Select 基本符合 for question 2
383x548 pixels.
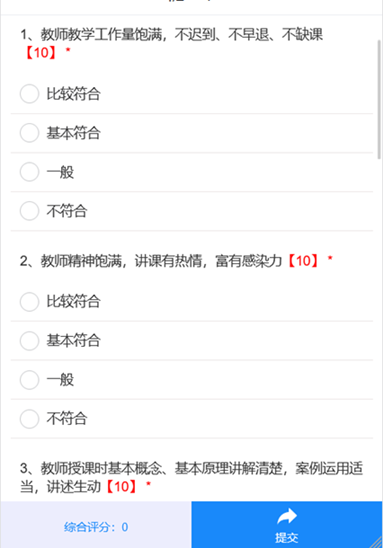[192, 340]
